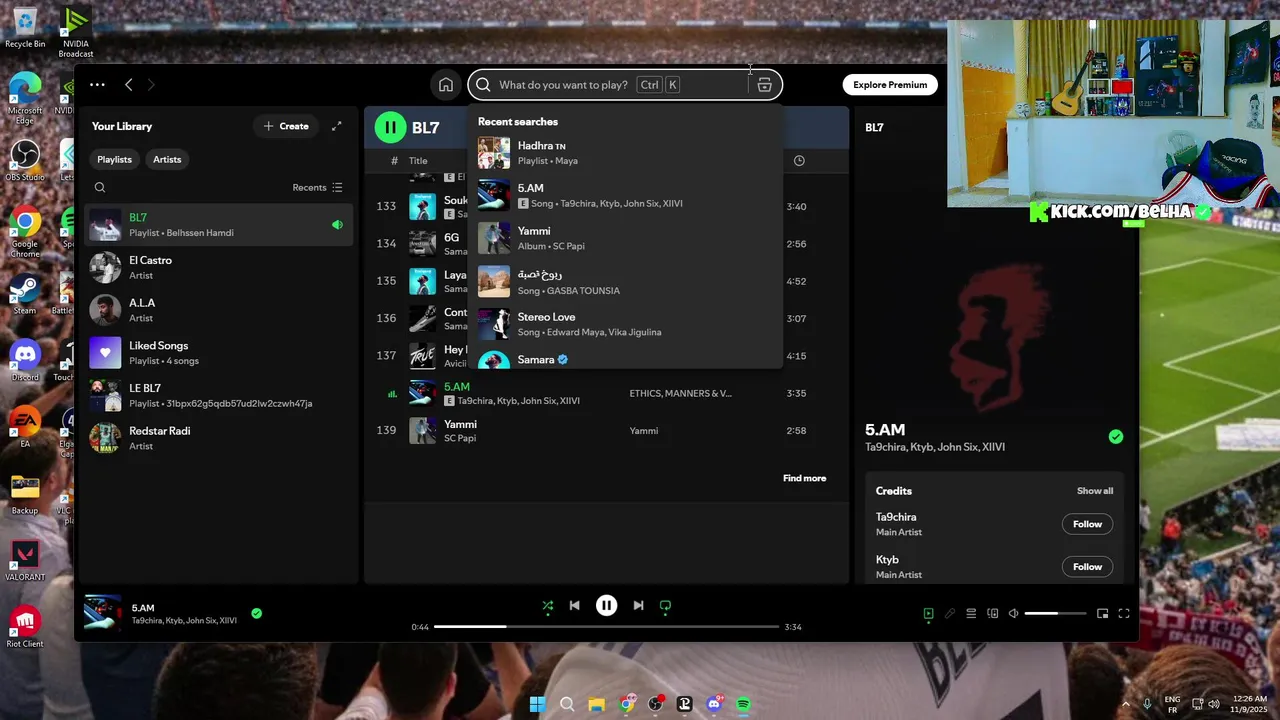Toggle repeat in the player bar
The height and width of the screenshot is (720, 1280).
tap(665, 605)
